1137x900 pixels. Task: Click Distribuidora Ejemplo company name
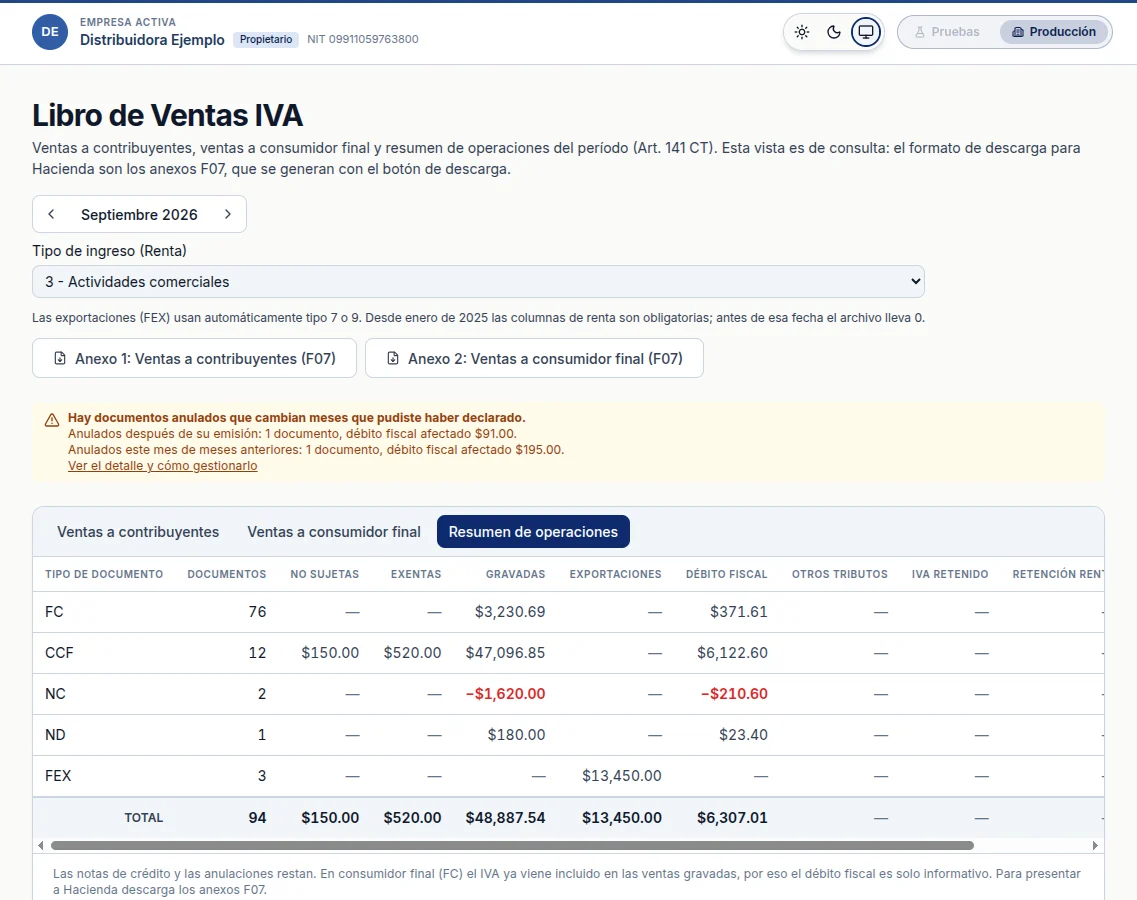coord(152,40)
